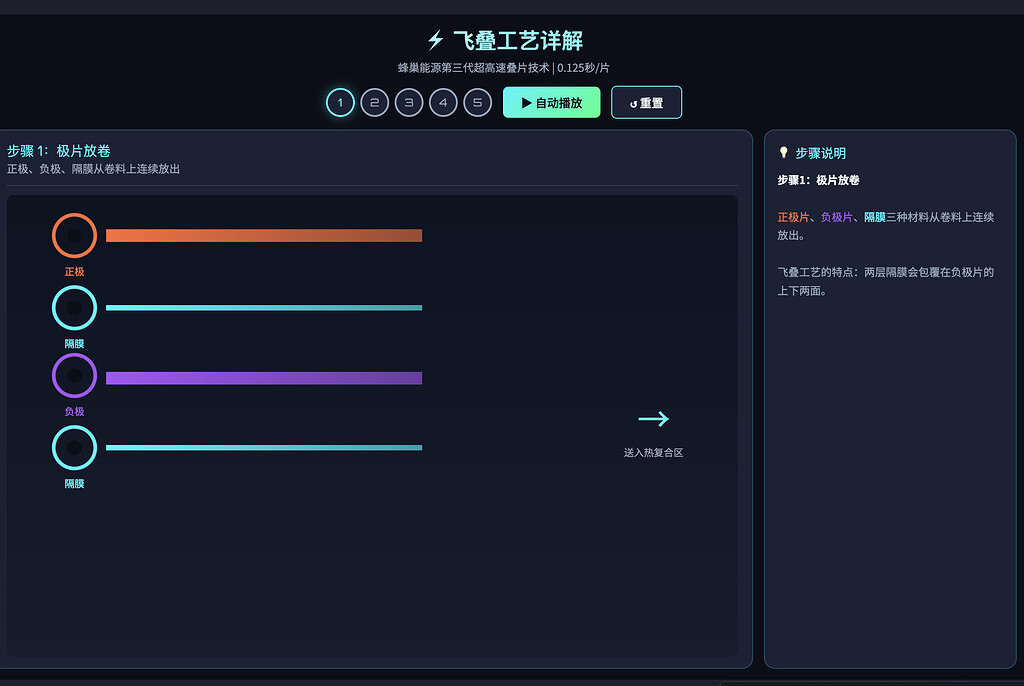Screen dimensions: 1024x686
Task: Switch to step 5 circle
Action: [x=477, y=103]
